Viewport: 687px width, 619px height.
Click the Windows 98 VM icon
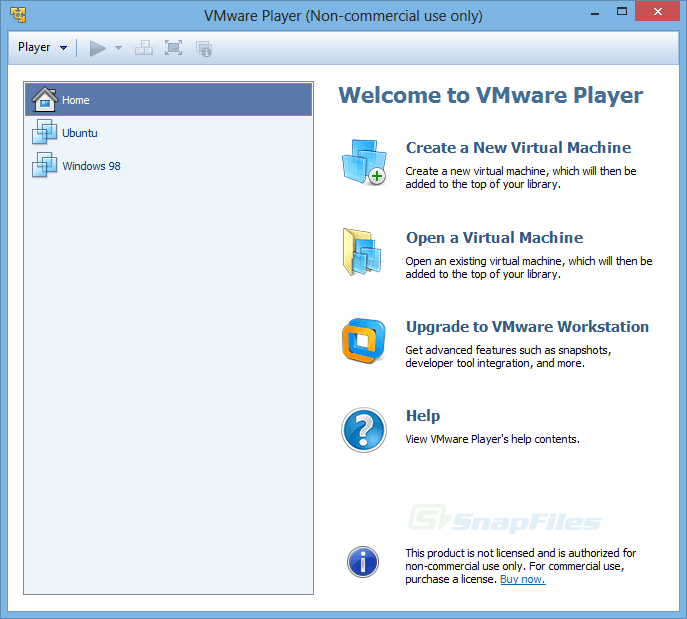tap(44, 165)
